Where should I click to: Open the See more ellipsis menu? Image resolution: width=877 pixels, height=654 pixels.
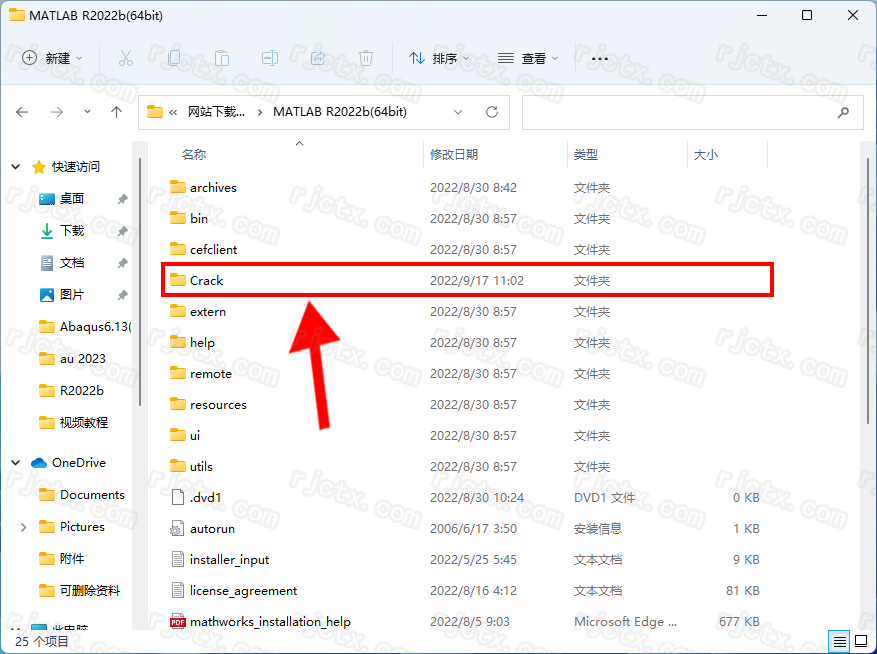(x=600, y=58)
